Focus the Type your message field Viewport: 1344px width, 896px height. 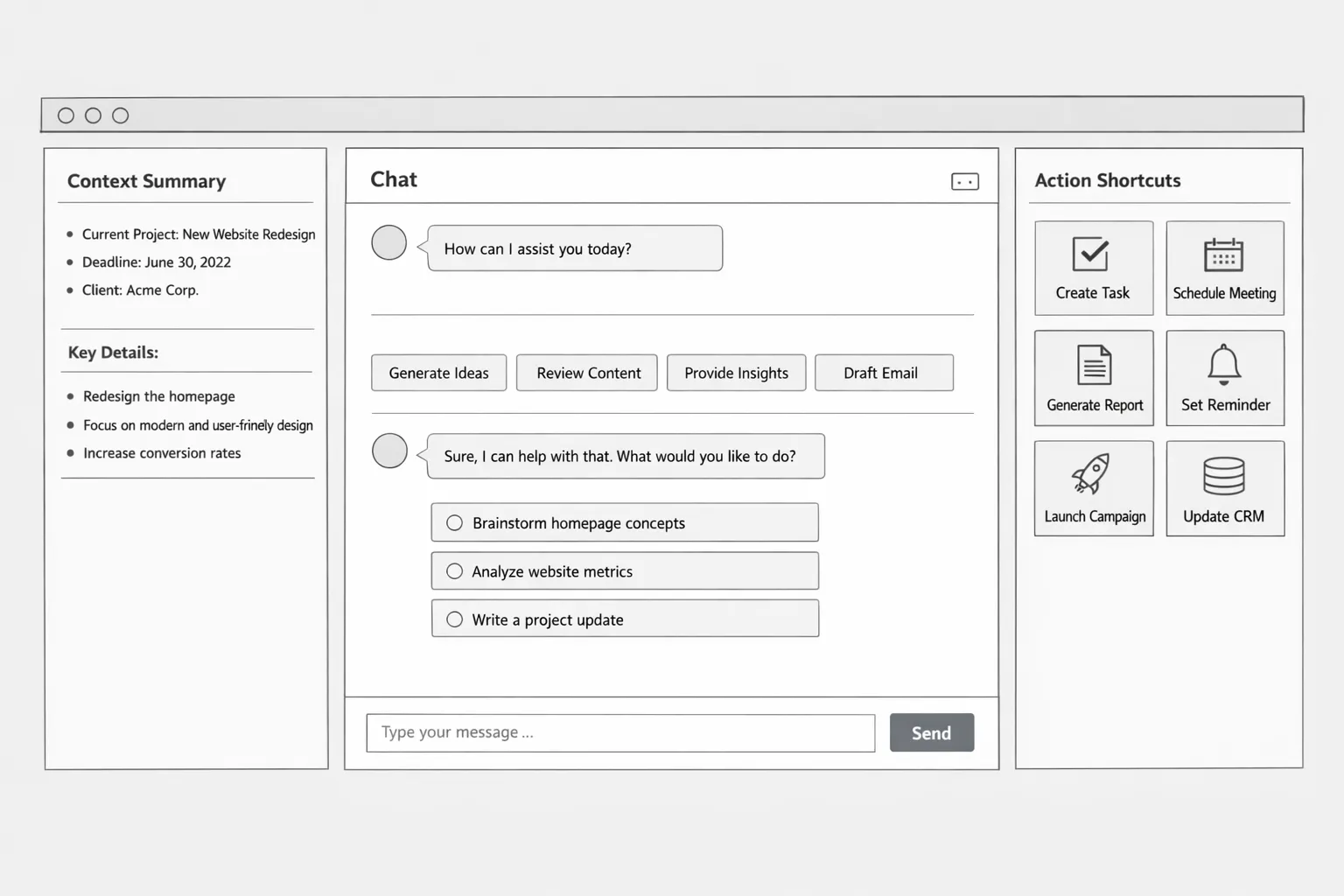(x=619, y=733)
